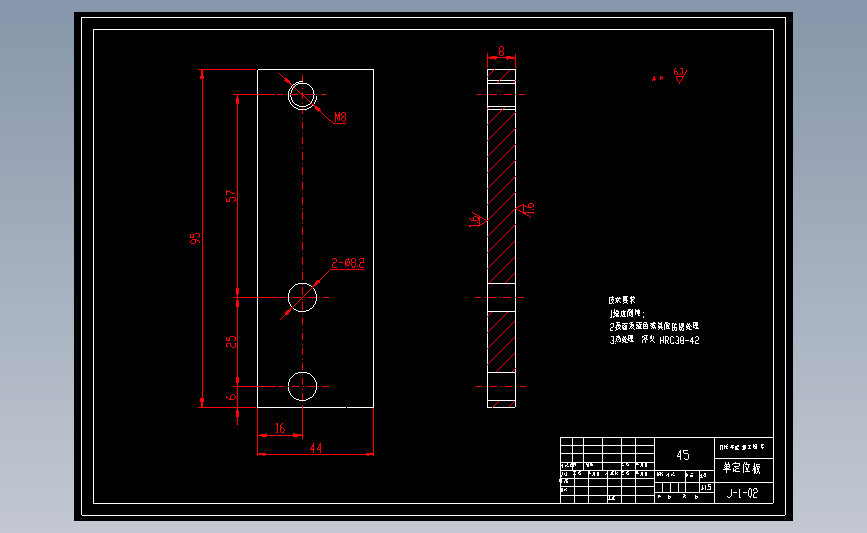The image size is (867, 533).
Task: Click the 25 vertical dimension text
Action: click(231, 342)
